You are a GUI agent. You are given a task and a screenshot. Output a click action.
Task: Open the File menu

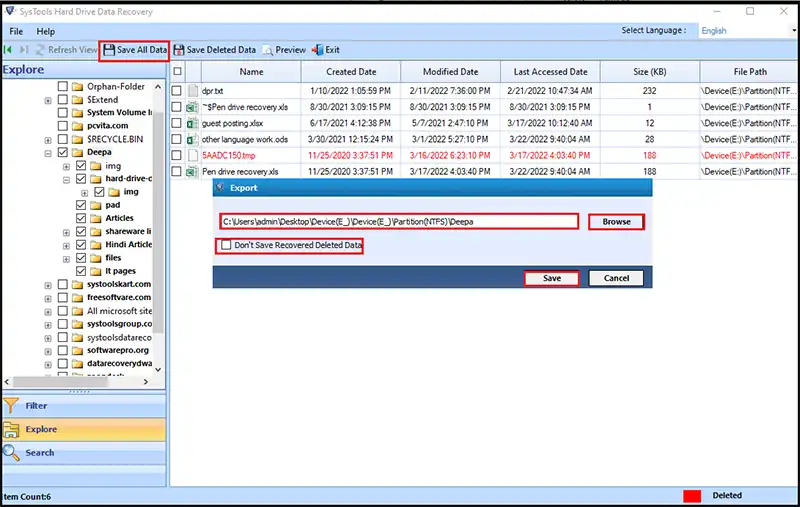16,32
